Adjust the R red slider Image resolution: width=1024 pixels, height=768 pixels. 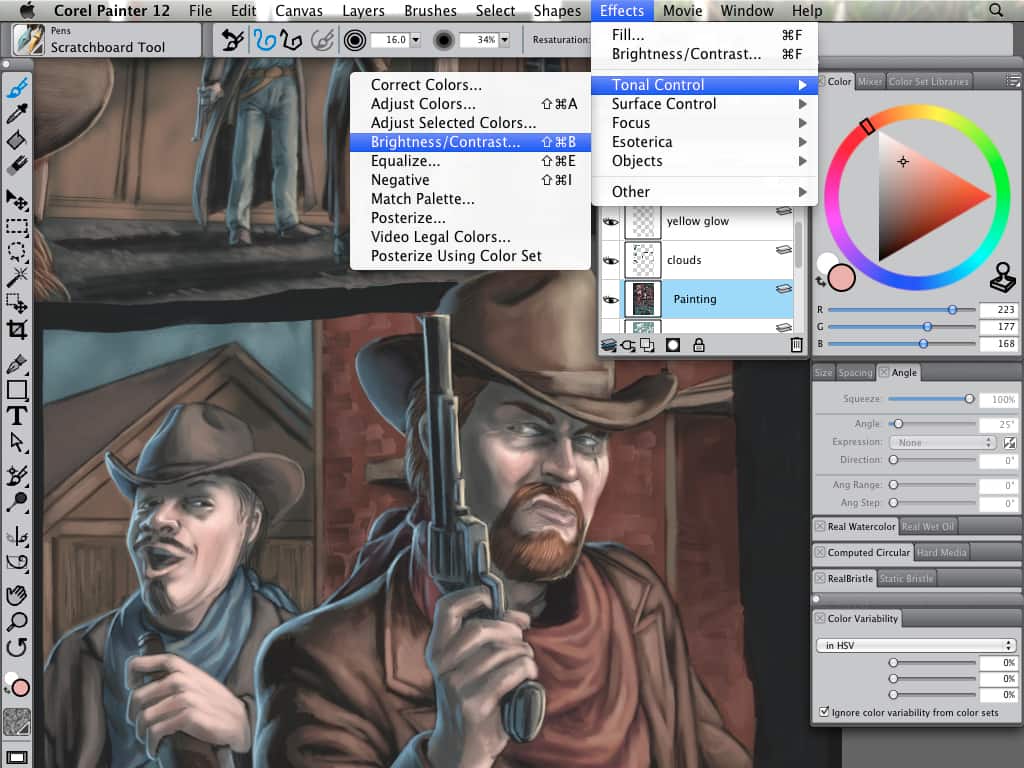tap(902, 310)
